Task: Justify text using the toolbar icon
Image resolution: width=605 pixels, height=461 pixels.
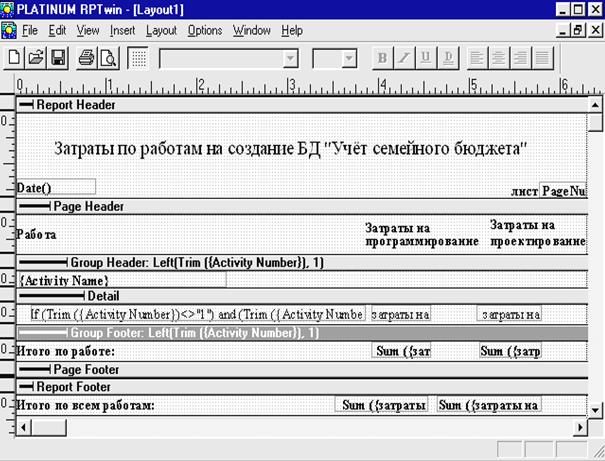Action: pyautogui.click(x=542, y=58)
